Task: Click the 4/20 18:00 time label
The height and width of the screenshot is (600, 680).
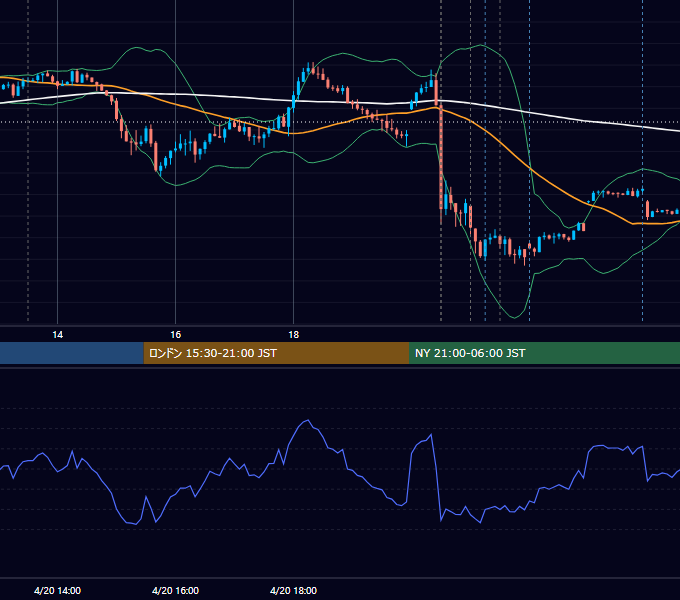Action: [x=294, y=590]
